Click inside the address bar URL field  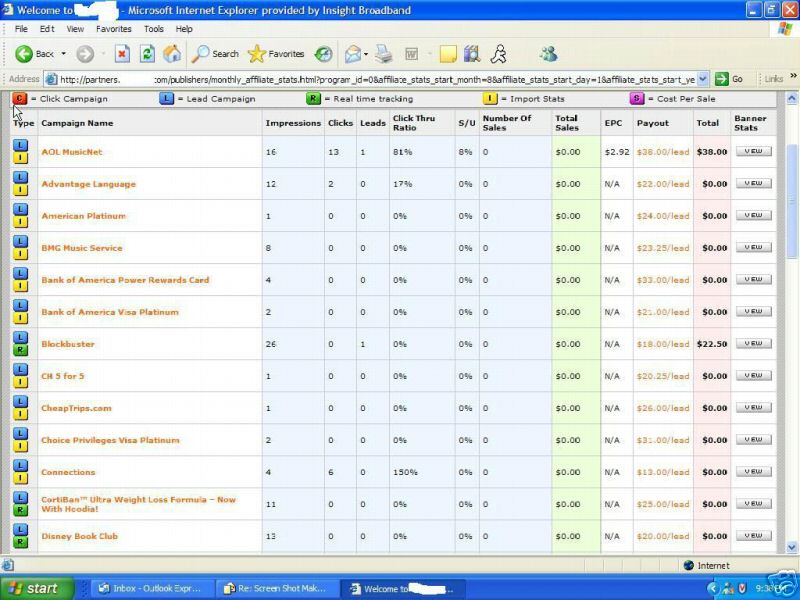tap(378, 79)
